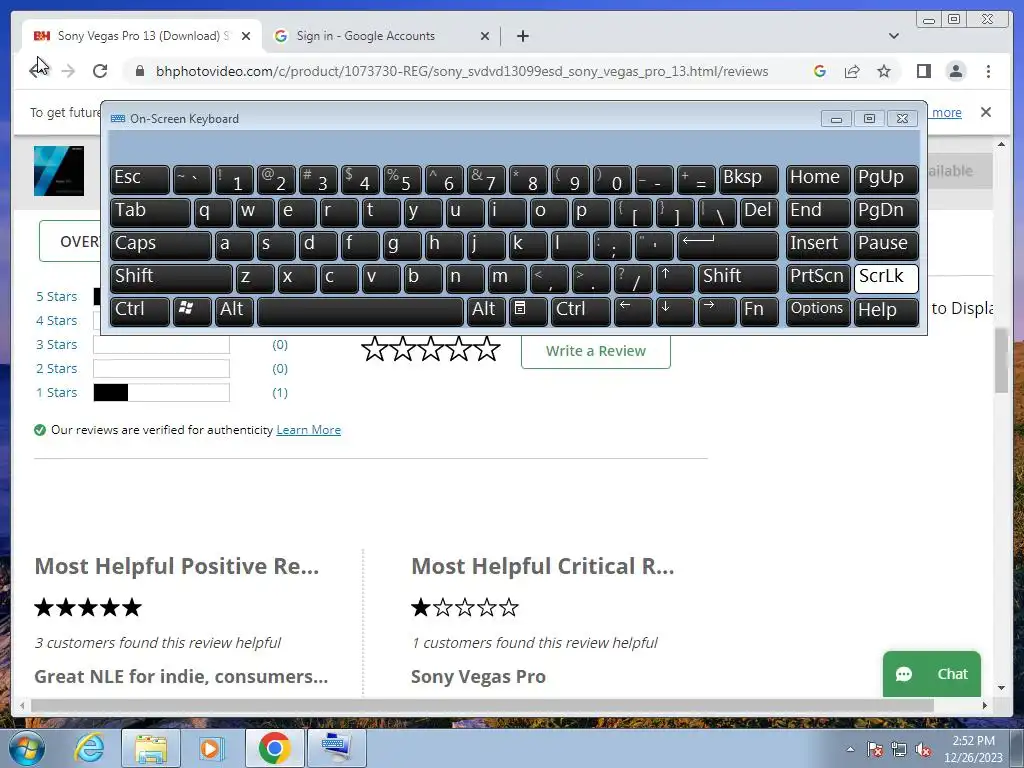Viewport: 1024px width, 768px height.
Task: View site information via the padlock icon
Action: tap(139, 71)
